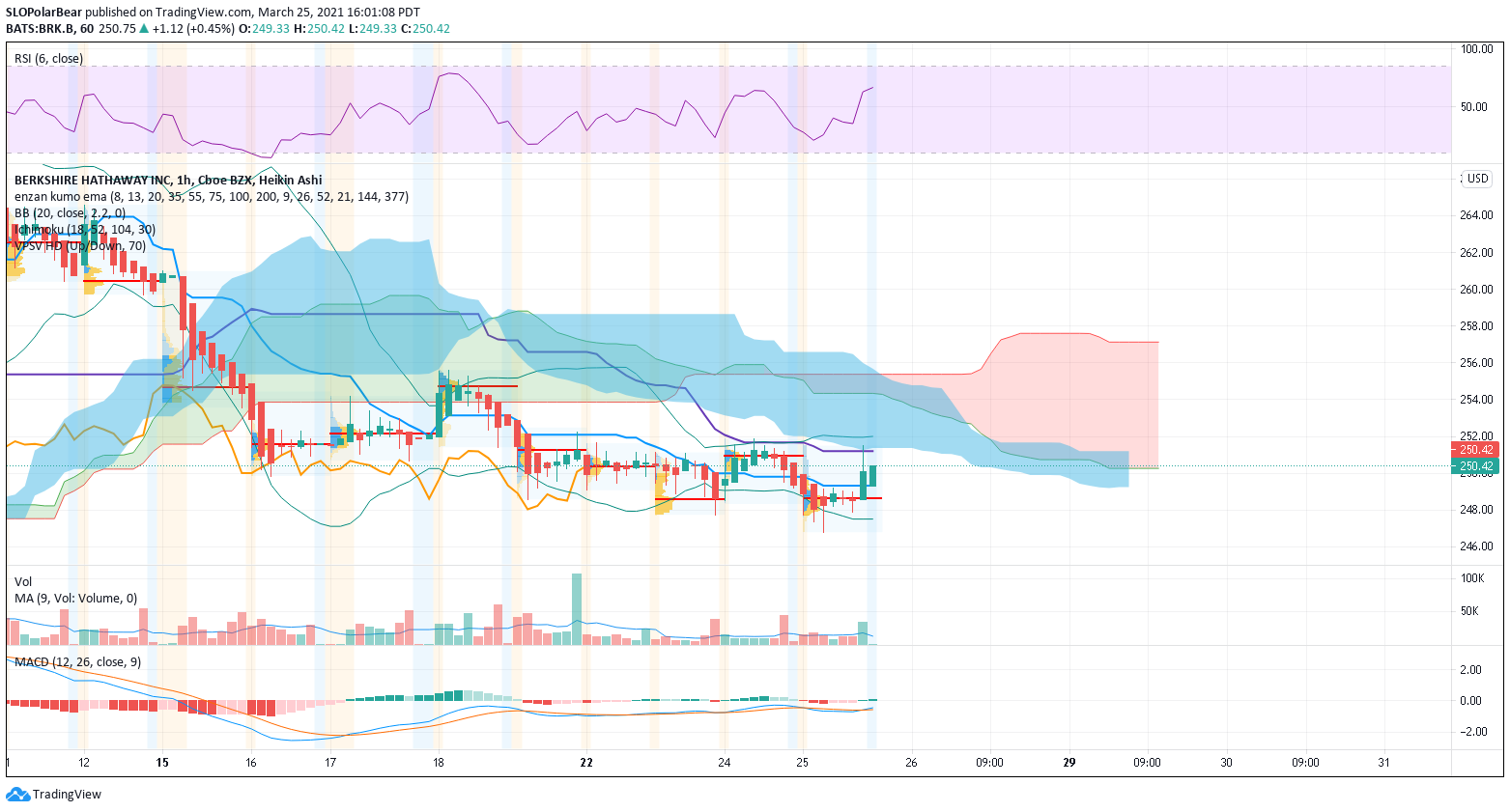
Task: Click date 12 on the time axis
Action: pos(84,763)
